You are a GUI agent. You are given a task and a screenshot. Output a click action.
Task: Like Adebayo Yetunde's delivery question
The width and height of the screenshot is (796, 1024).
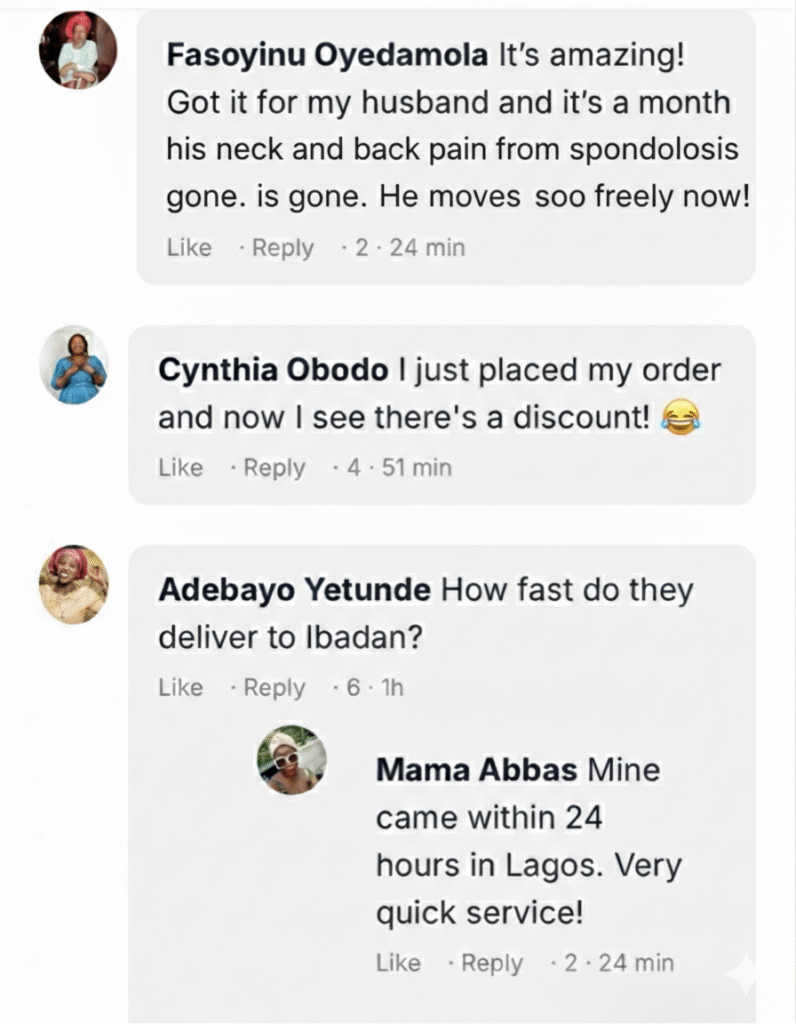(180, 687)
